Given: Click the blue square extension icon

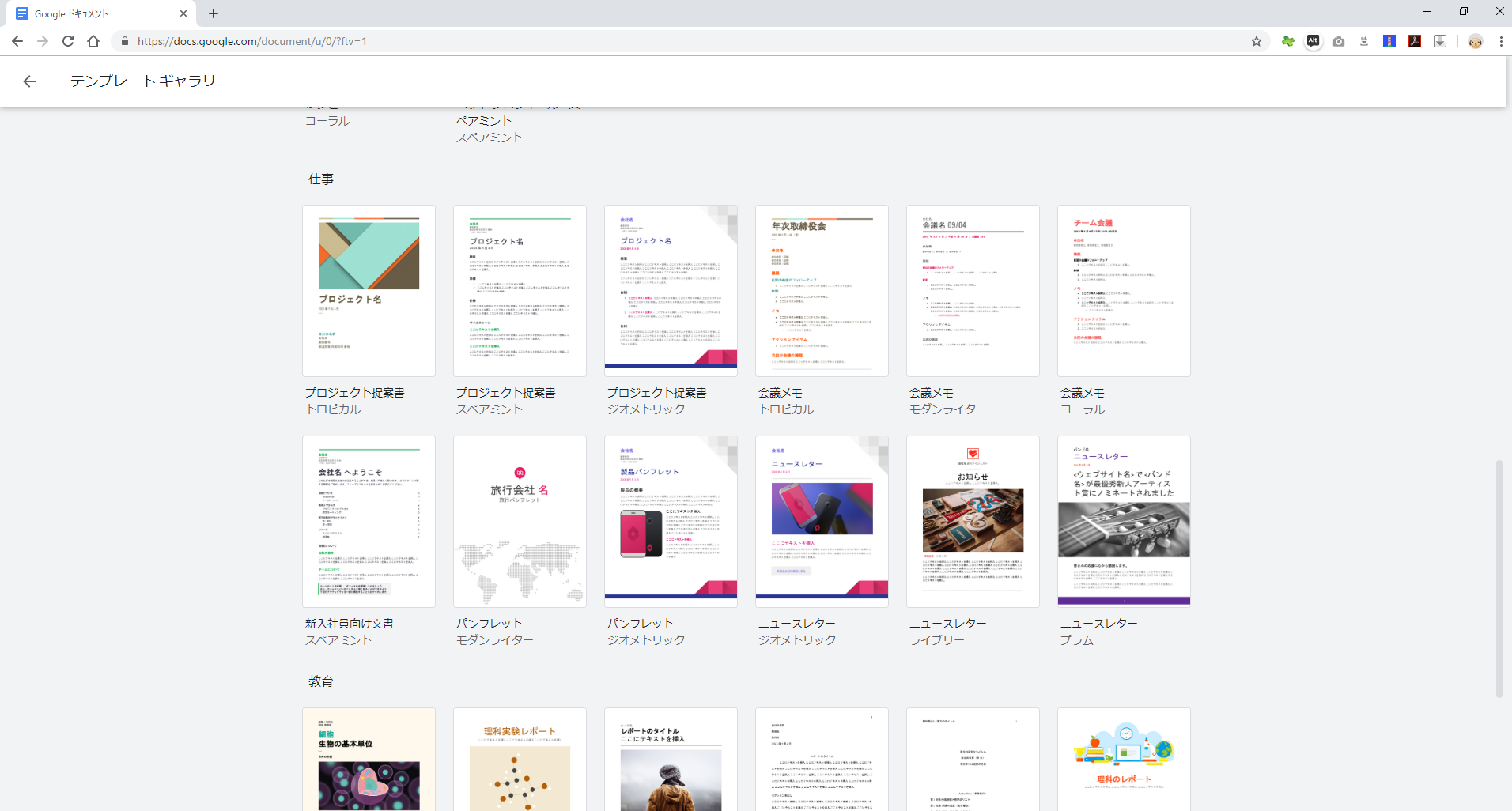Looking at the screenshot, I should click(1389, 41).
